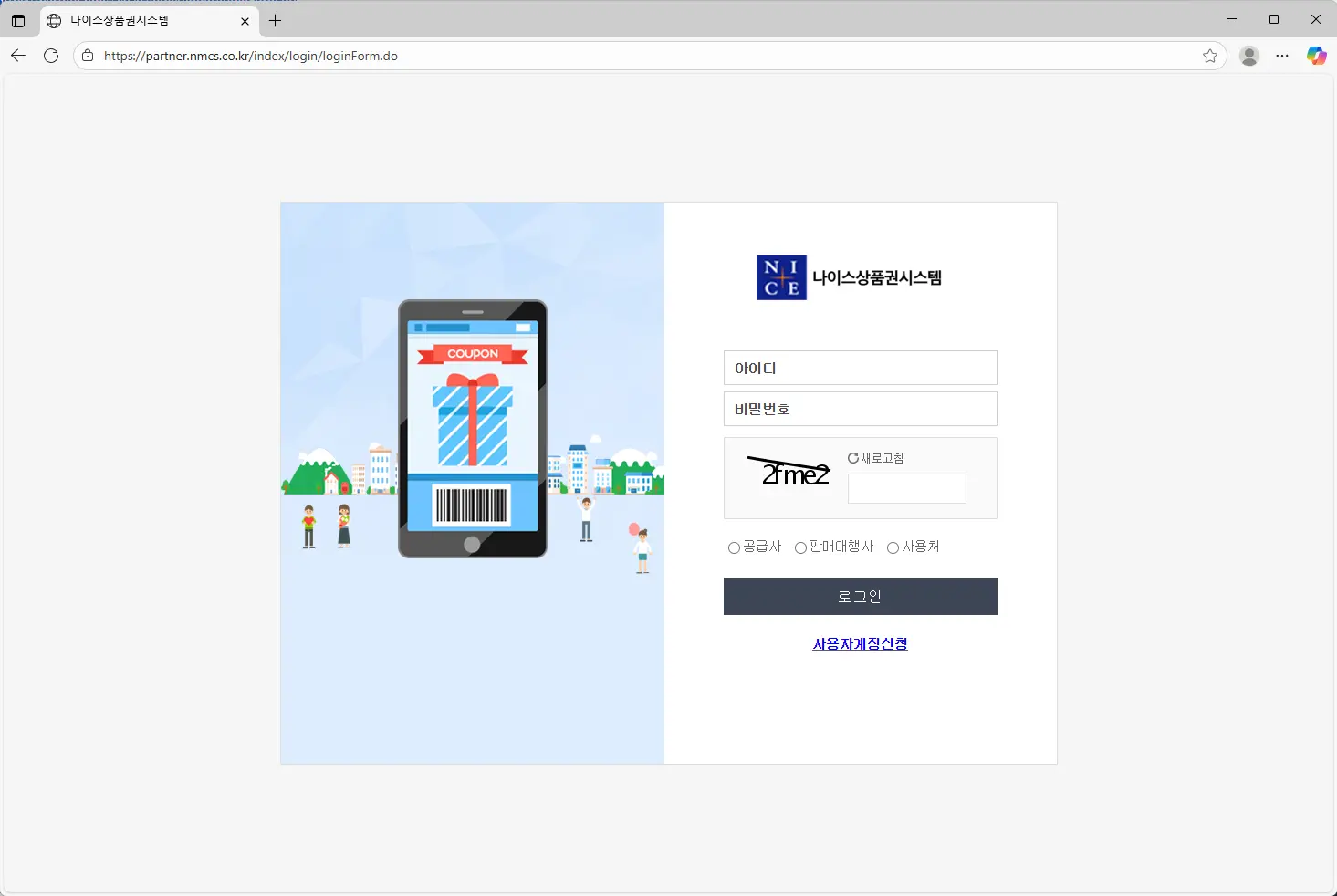The image size is (1337, 896).
Task: Click the 로그인 login button
Action: click(860, 596)
